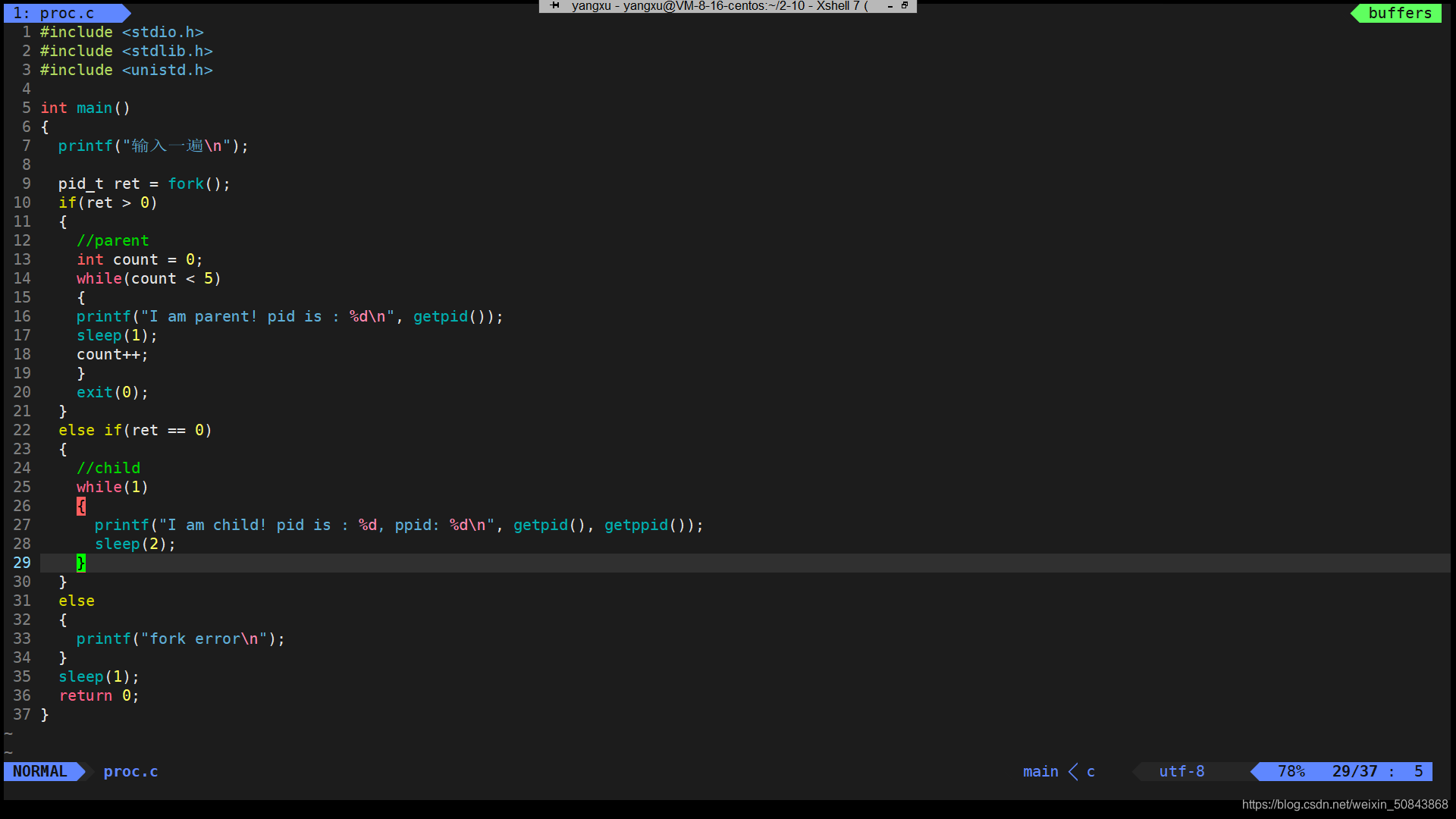Click the sleep(2) statement

click(x=135, y=544)
